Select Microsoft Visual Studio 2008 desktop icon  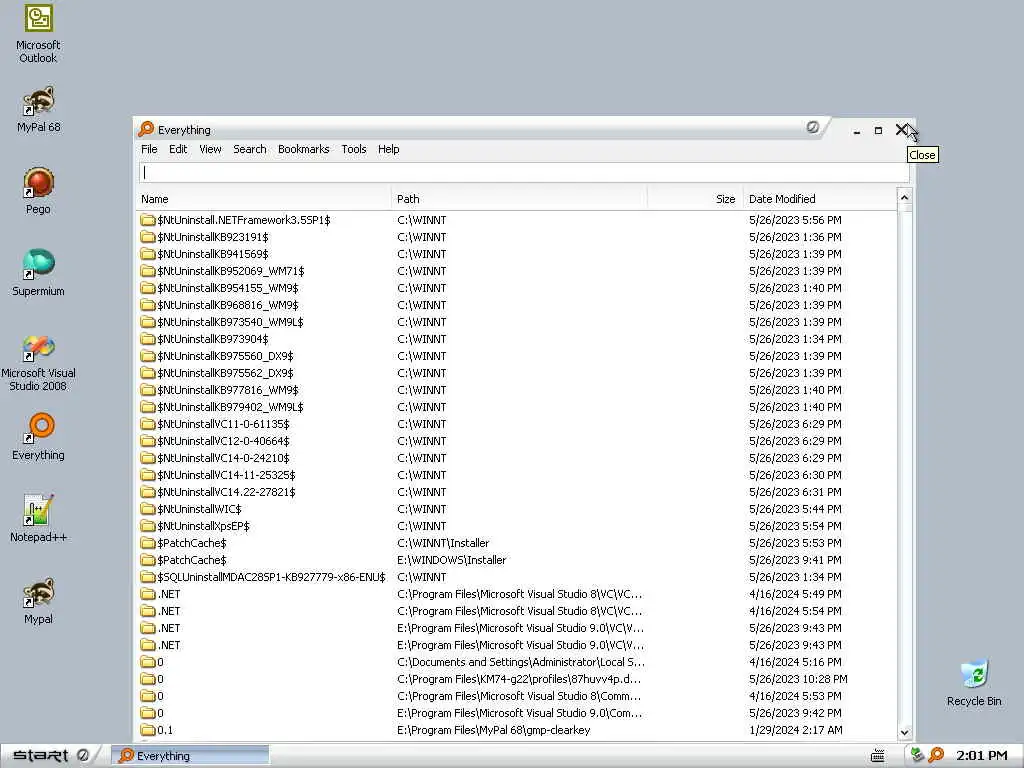pyautogui.click(x=38, y=362)
